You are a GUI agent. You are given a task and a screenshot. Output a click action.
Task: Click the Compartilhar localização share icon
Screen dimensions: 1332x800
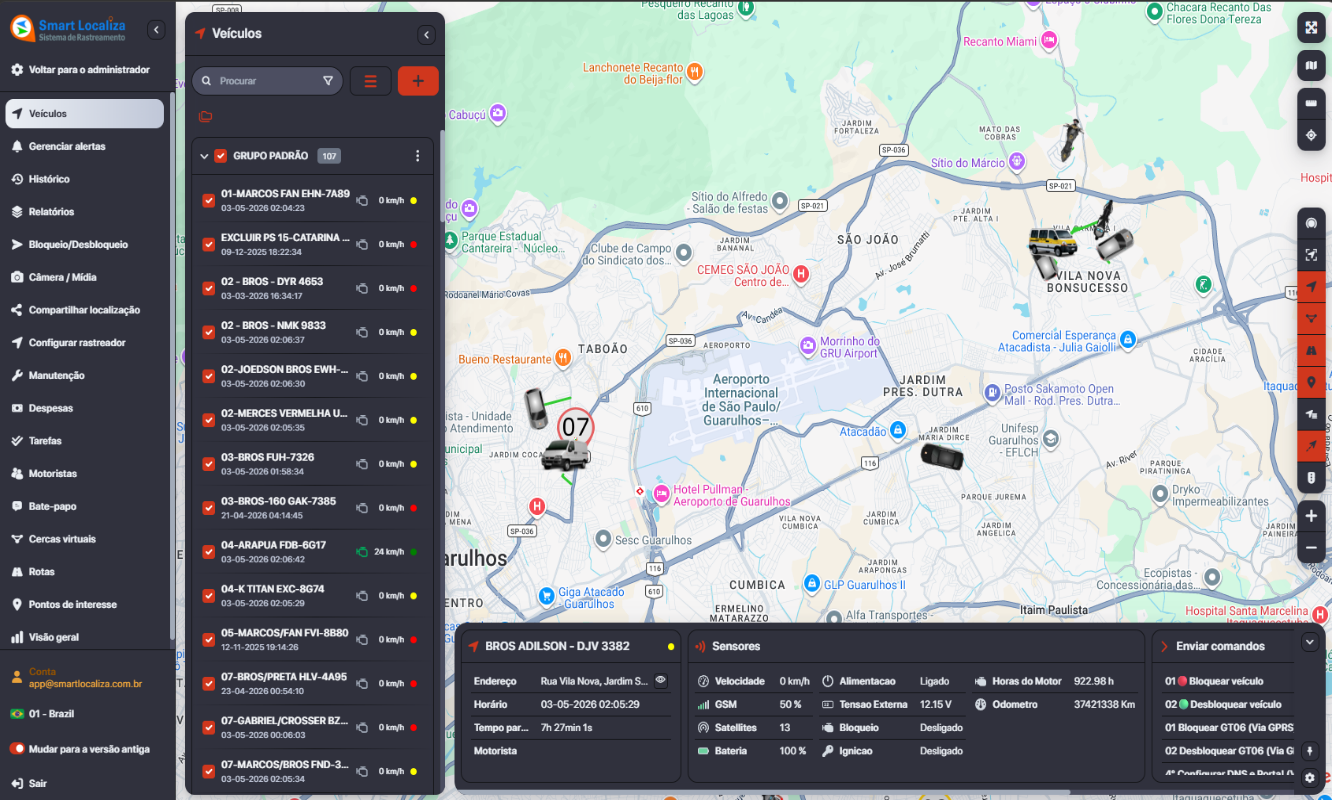[17, 310]
